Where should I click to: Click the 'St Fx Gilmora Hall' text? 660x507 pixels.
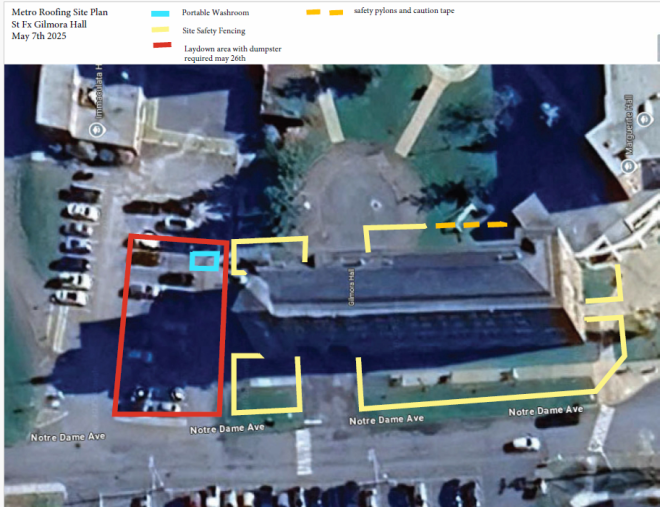pyautogui.click(x=51, y=25)
